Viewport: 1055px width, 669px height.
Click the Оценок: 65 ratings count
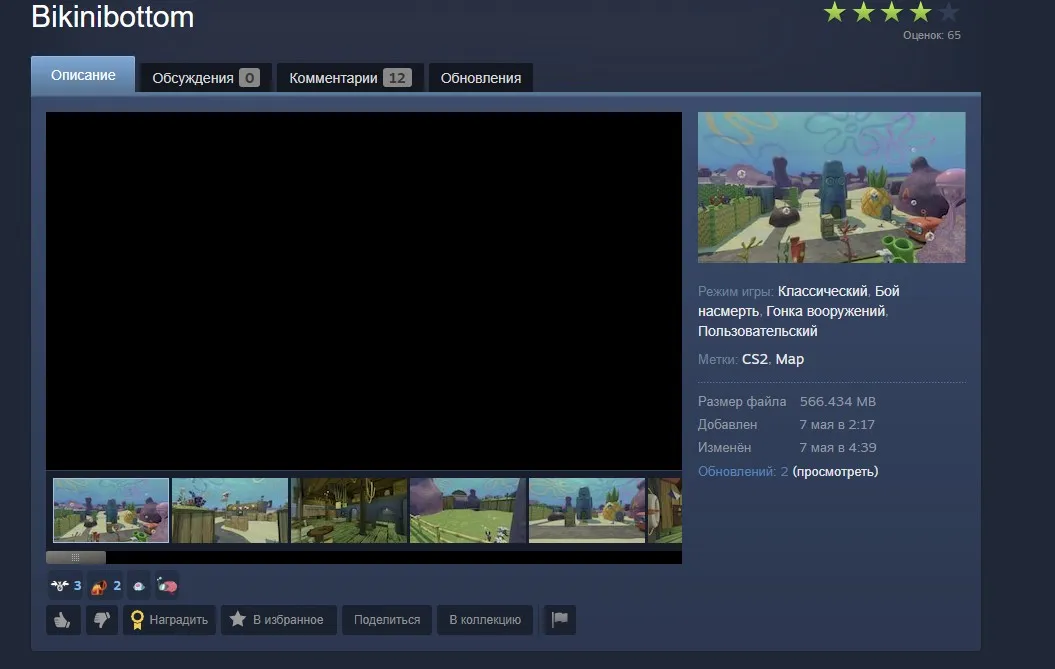(932, 35)
